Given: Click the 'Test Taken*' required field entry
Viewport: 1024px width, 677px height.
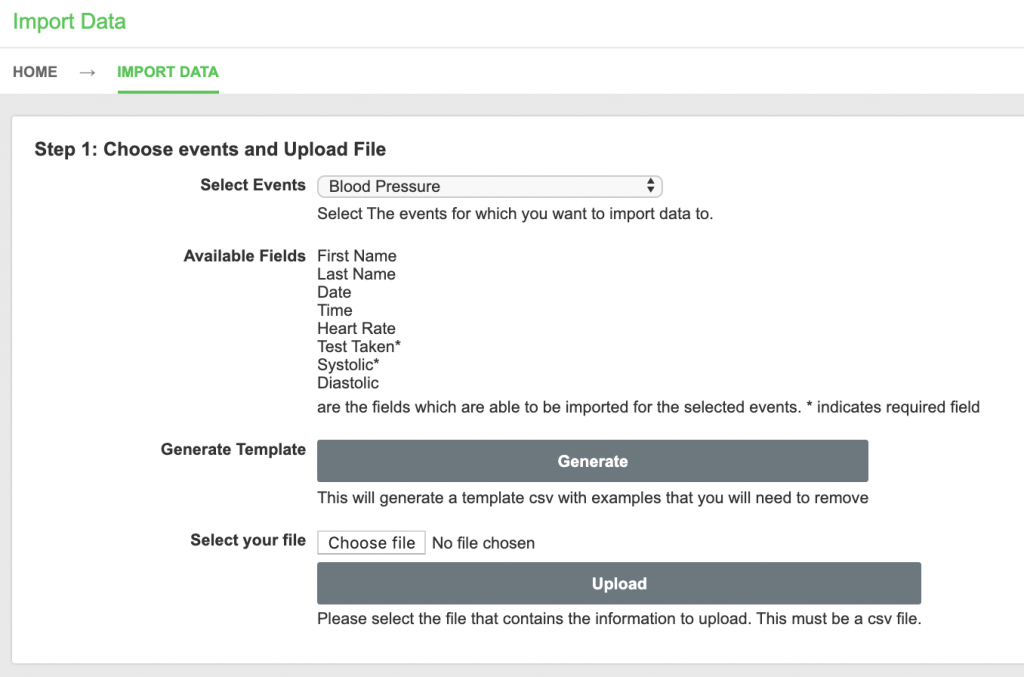Looking at the screenshot, I should coord(359,347).
